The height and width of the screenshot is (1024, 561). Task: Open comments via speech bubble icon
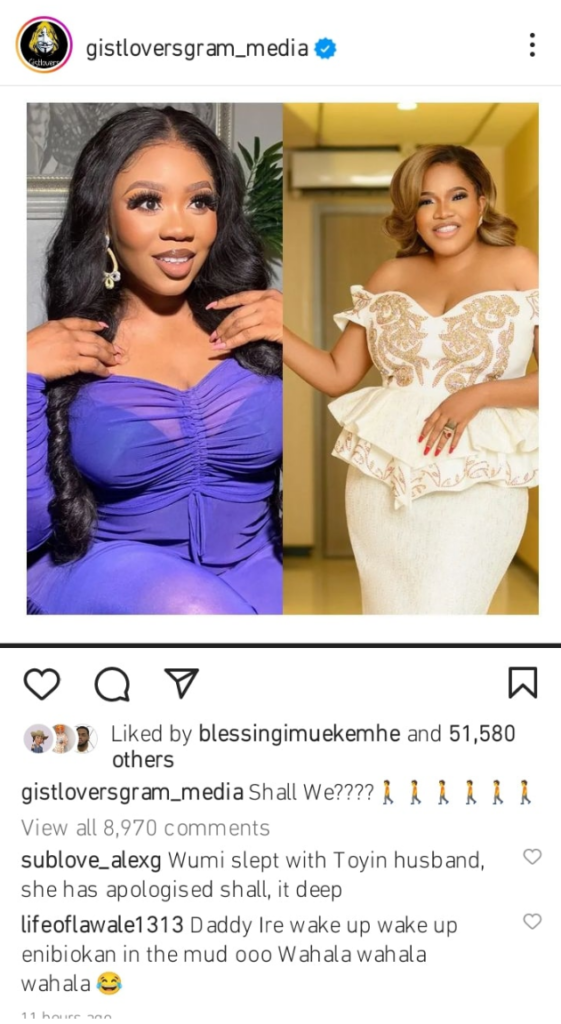(x=112, y=684)
